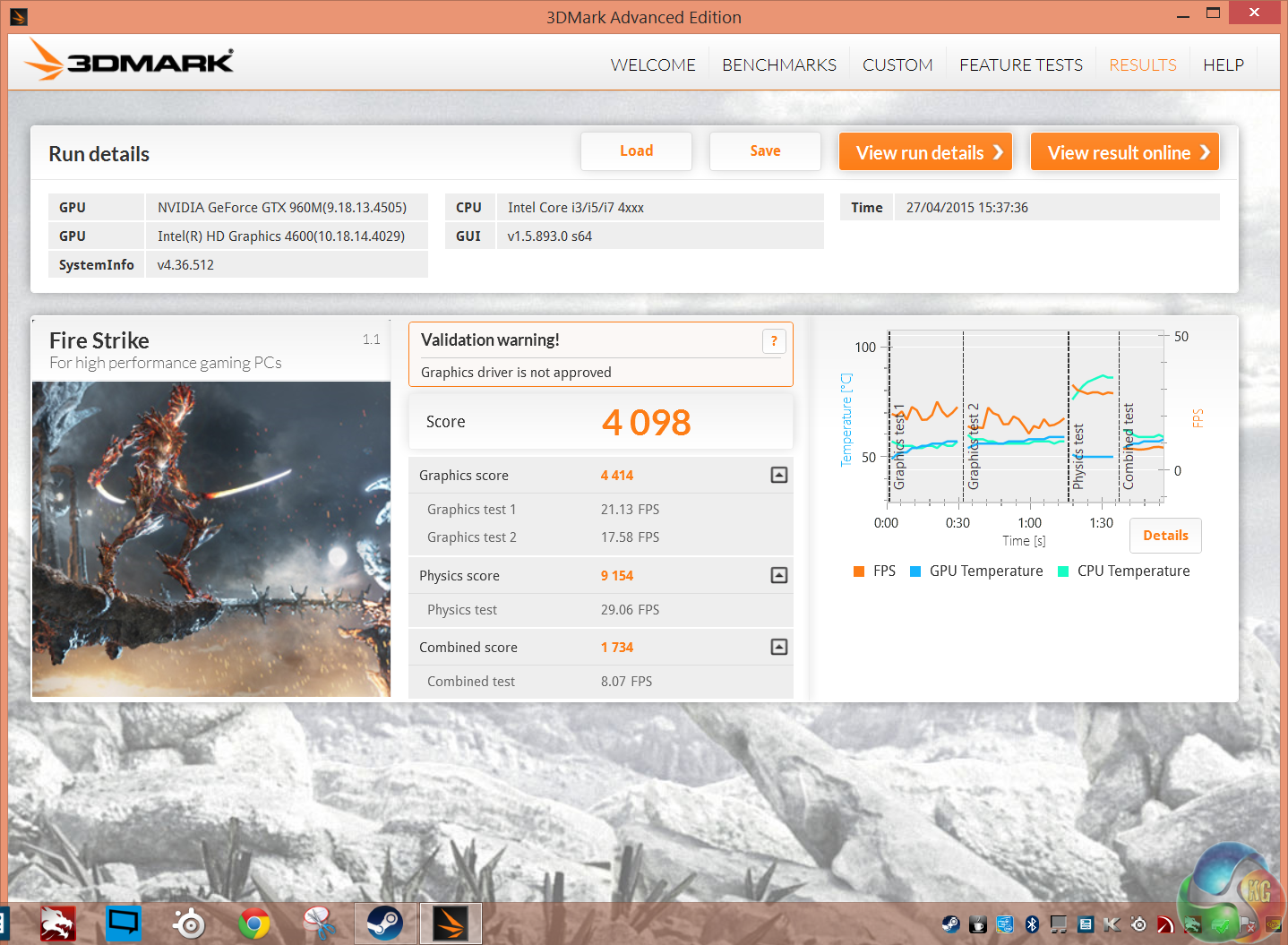Open the HELP tab
The width and height of the screenshot is (1288, 945).
coord(1224,64)
